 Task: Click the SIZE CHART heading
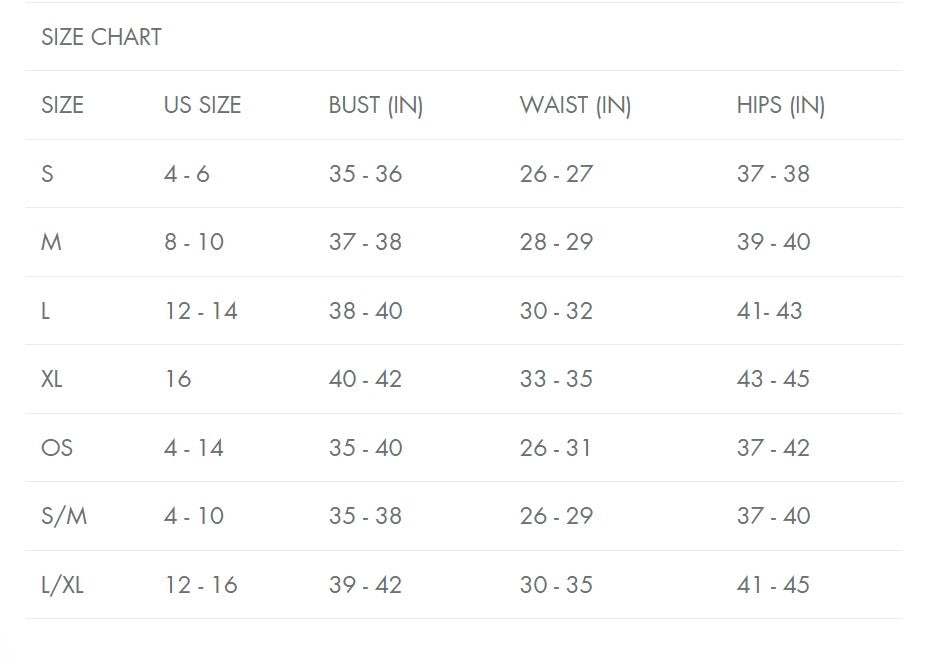click(101, 37)
